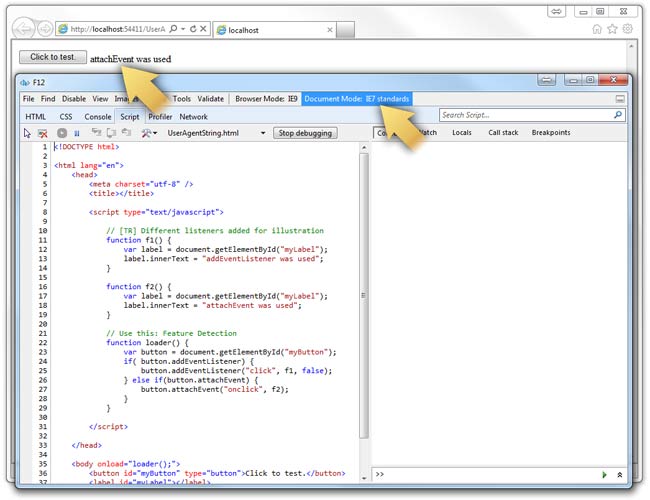Viewport: 650px width, 500px height.
Task: Close the localhost browser tab
Action: coord(330,30)
